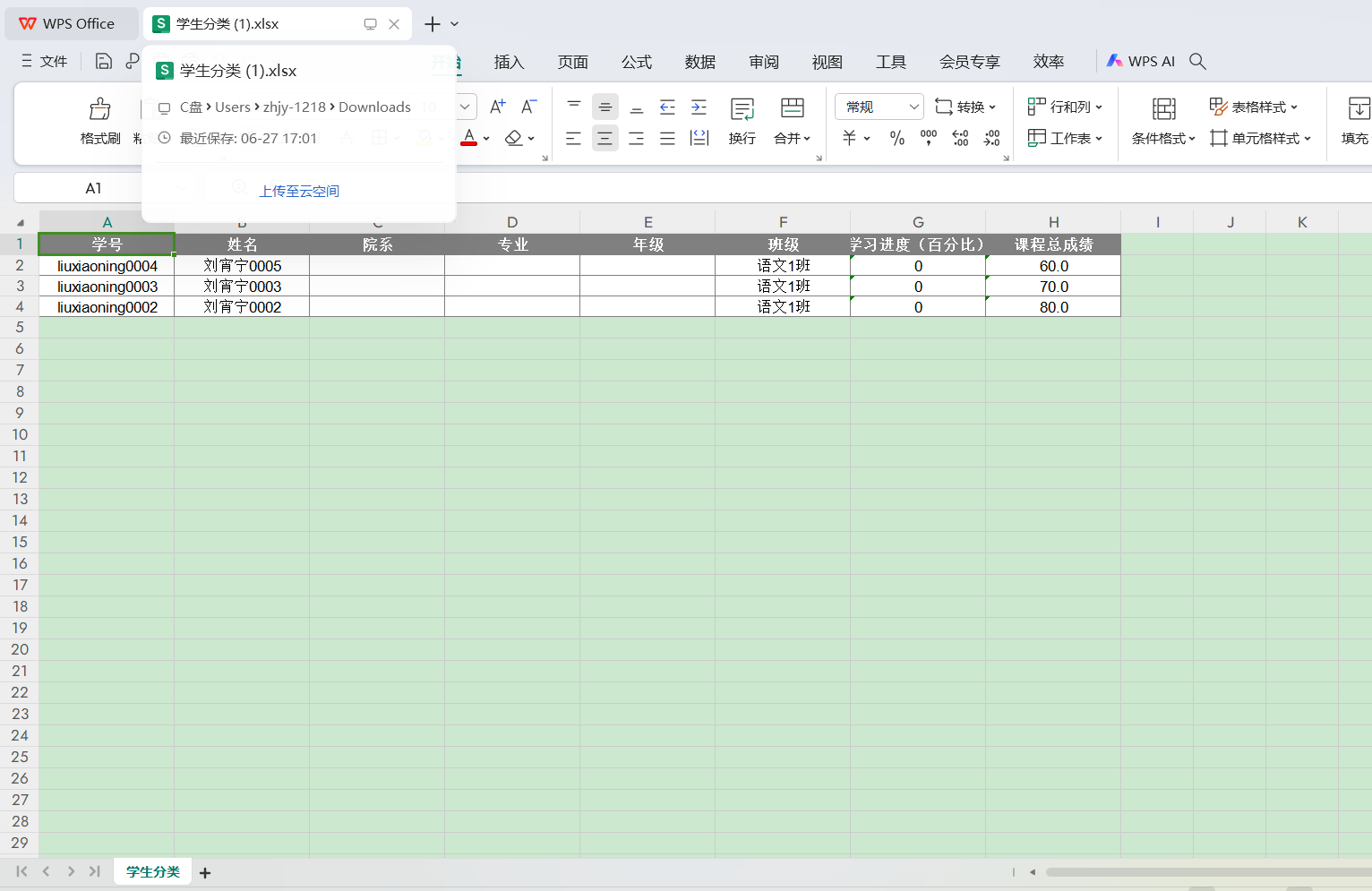Viewport: 1372px width, 891px height.
Task: Toggle align left for cell text
Action: coord(574,138)
